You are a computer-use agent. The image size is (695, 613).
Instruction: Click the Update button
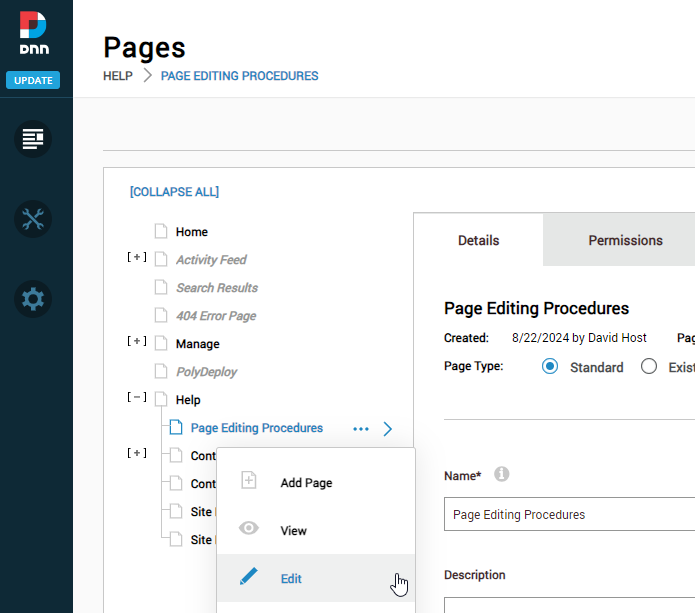click(33, 80)
